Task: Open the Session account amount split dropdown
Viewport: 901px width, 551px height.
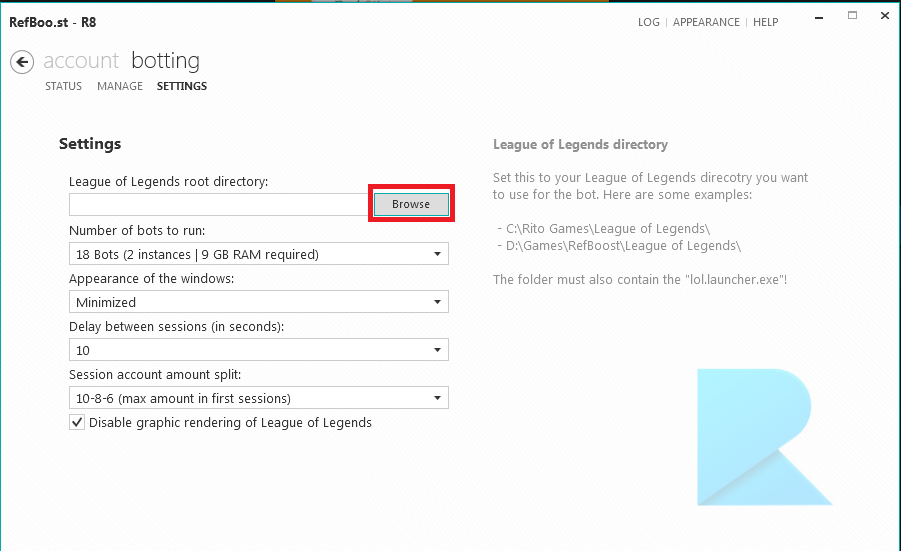Action: [x=259, y=398]
